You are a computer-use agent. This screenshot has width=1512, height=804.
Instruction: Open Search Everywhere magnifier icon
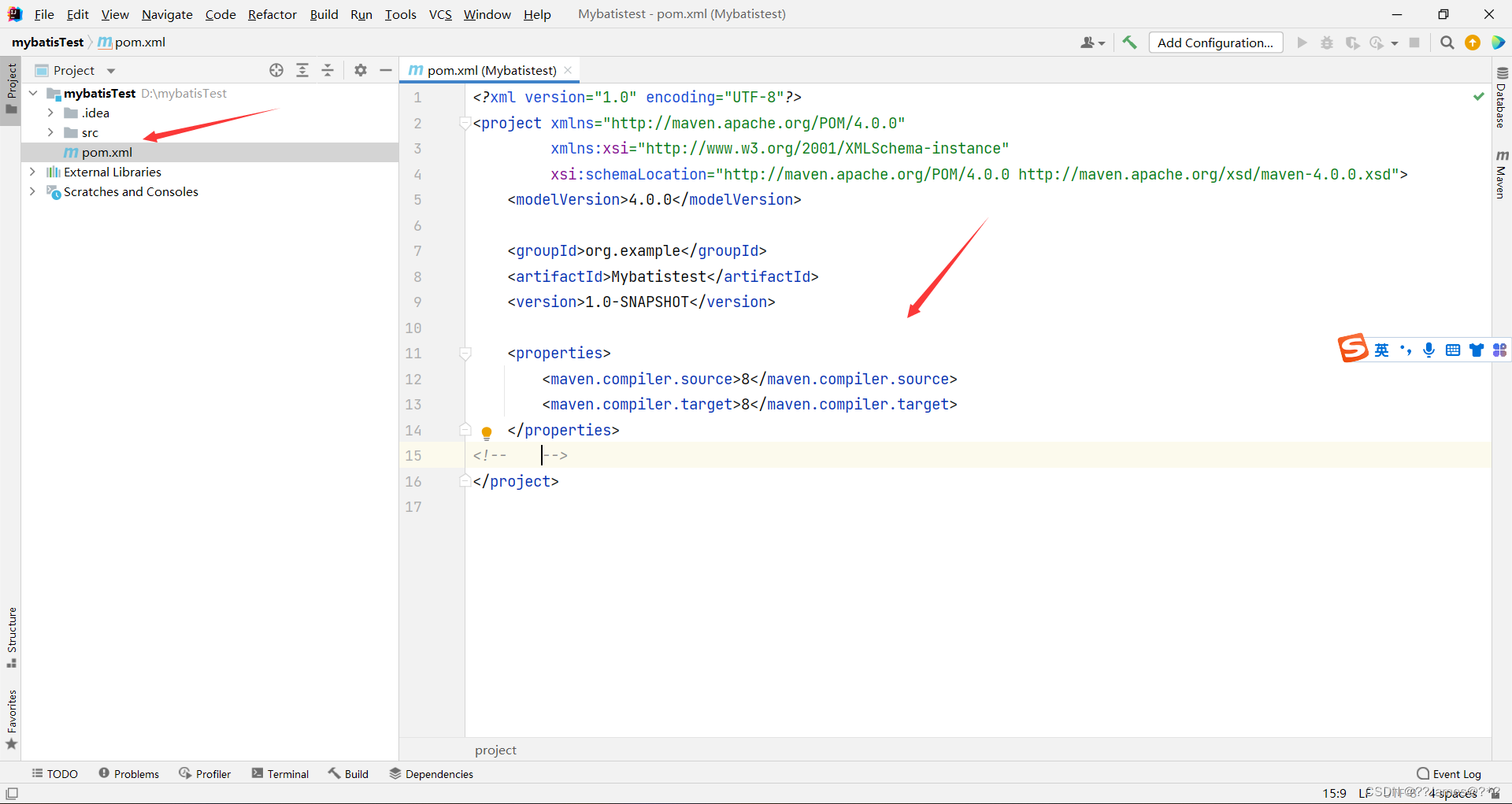coord(1447,43)
